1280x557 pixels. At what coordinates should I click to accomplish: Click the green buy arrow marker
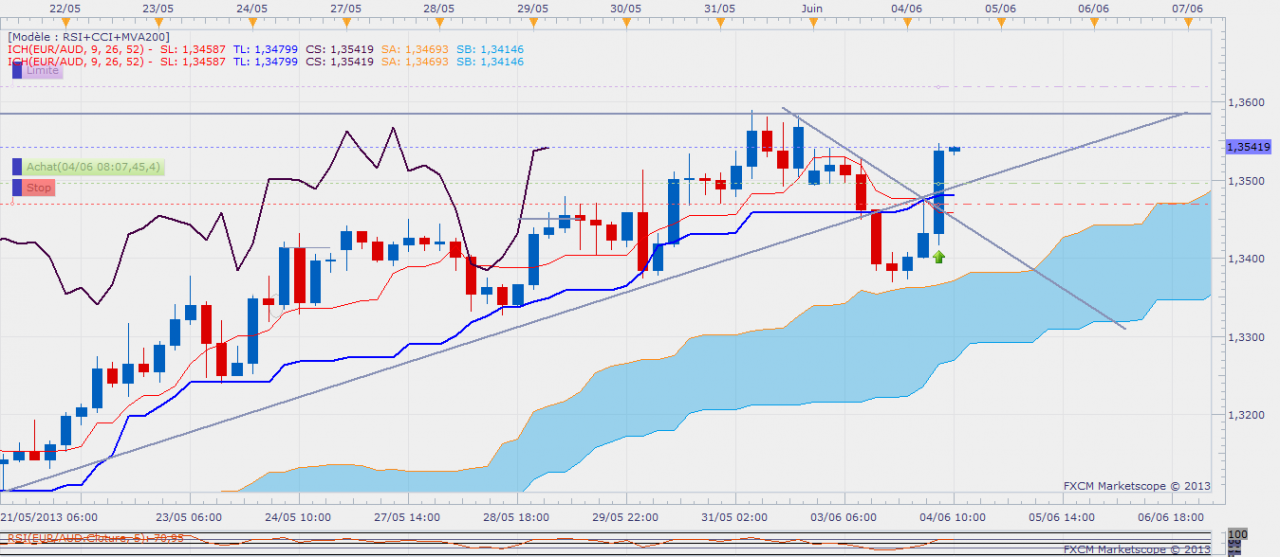[x=938, y=258]
